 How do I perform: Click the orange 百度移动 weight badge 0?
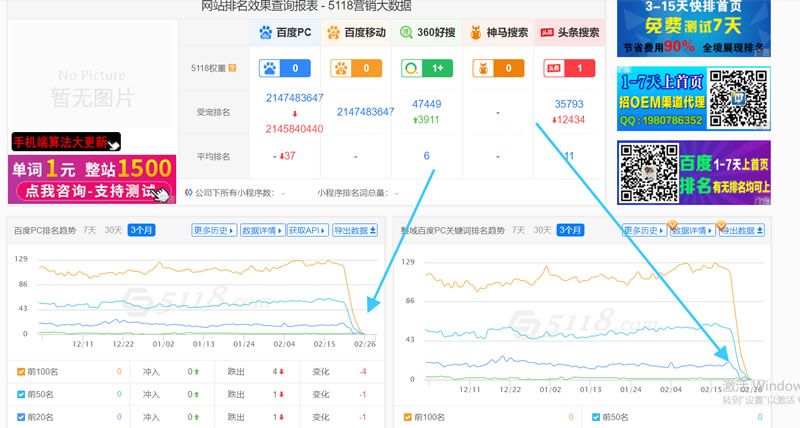pos(356,68)
